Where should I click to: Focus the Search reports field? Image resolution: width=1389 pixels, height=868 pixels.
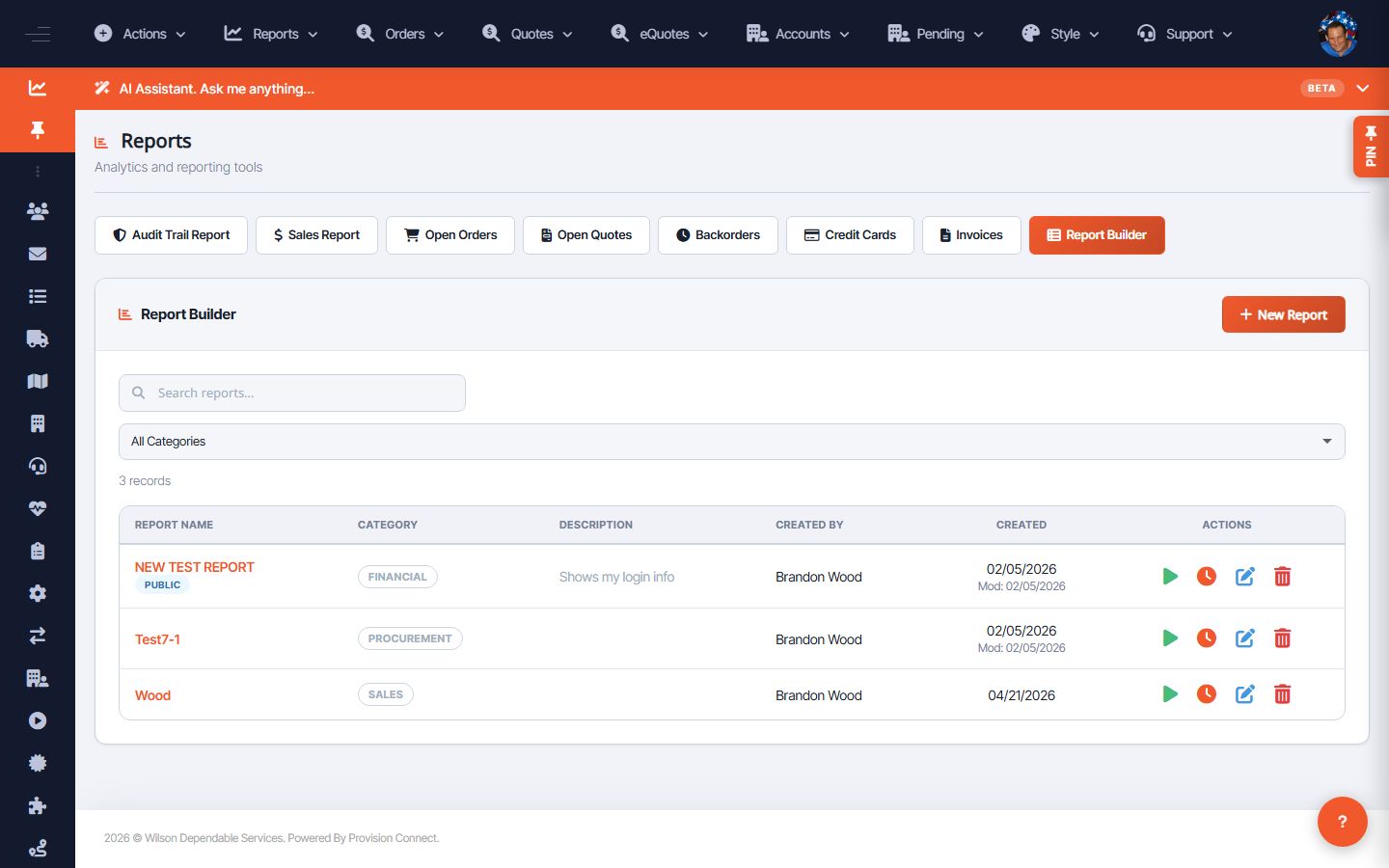pyautogui.click(x=292, y=393)
